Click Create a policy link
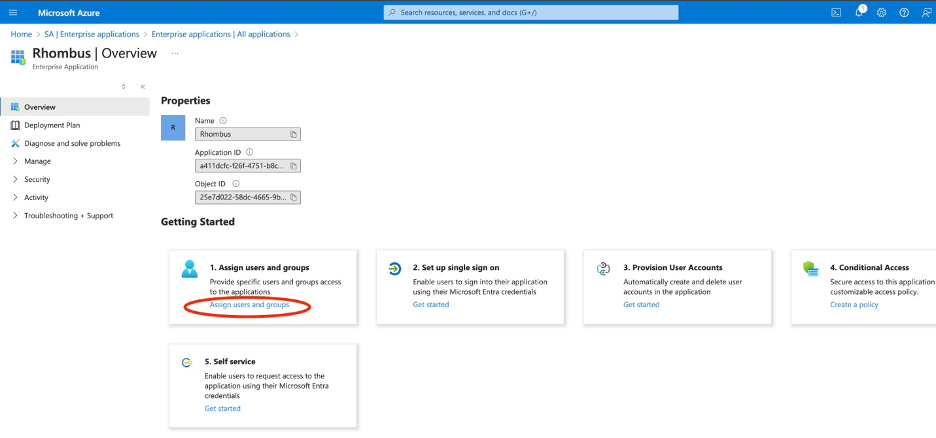 [854, 305]
